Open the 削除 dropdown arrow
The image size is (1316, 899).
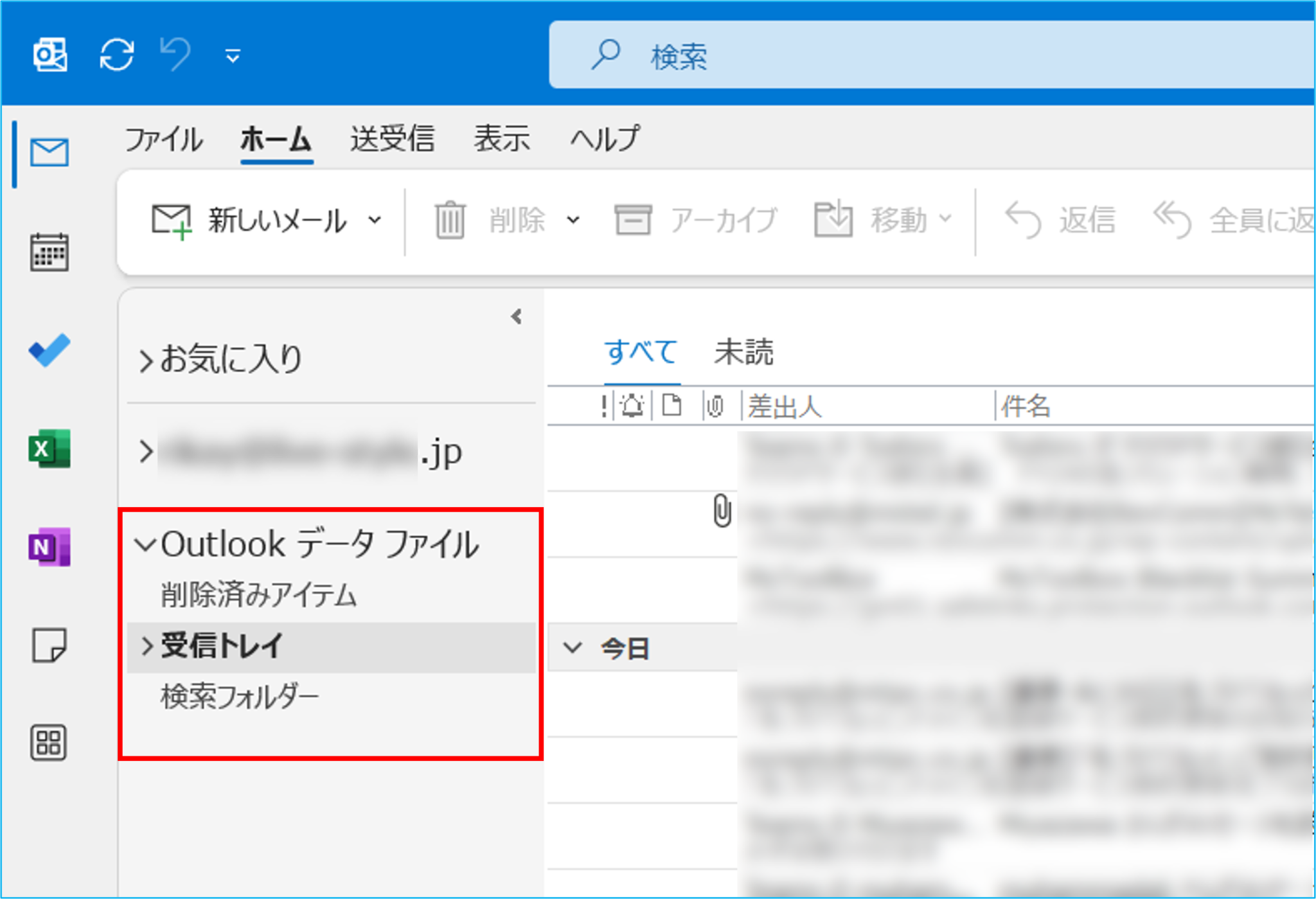click(x=573, y=221)
